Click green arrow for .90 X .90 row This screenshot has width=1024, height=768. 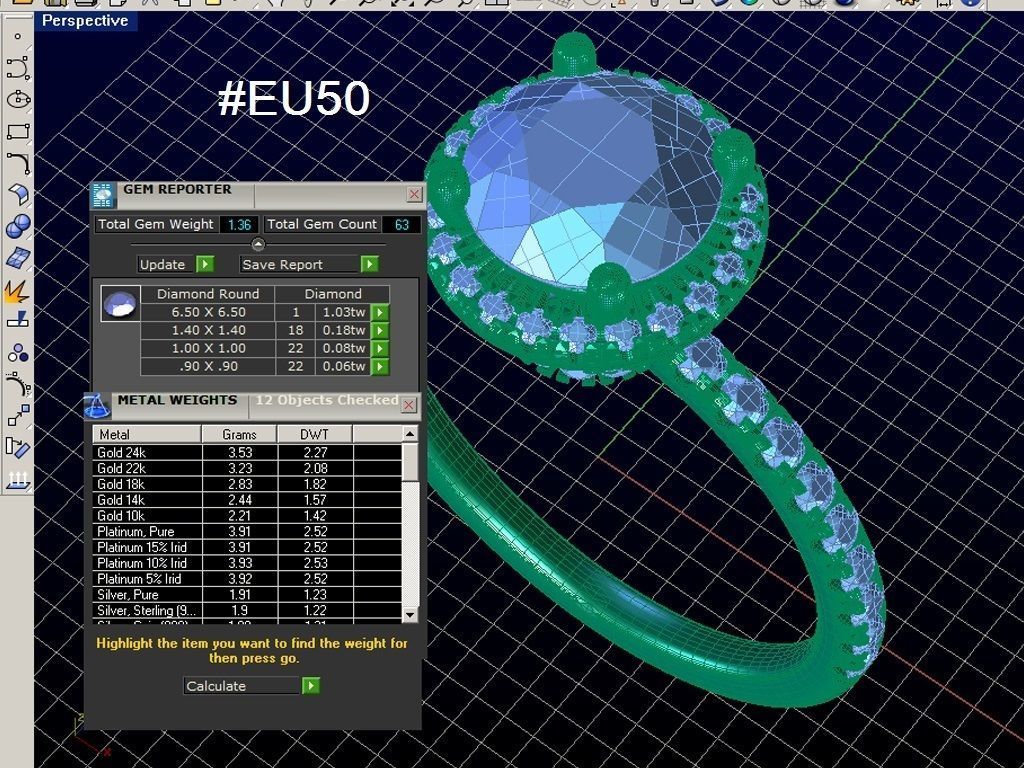pos(380,366)
